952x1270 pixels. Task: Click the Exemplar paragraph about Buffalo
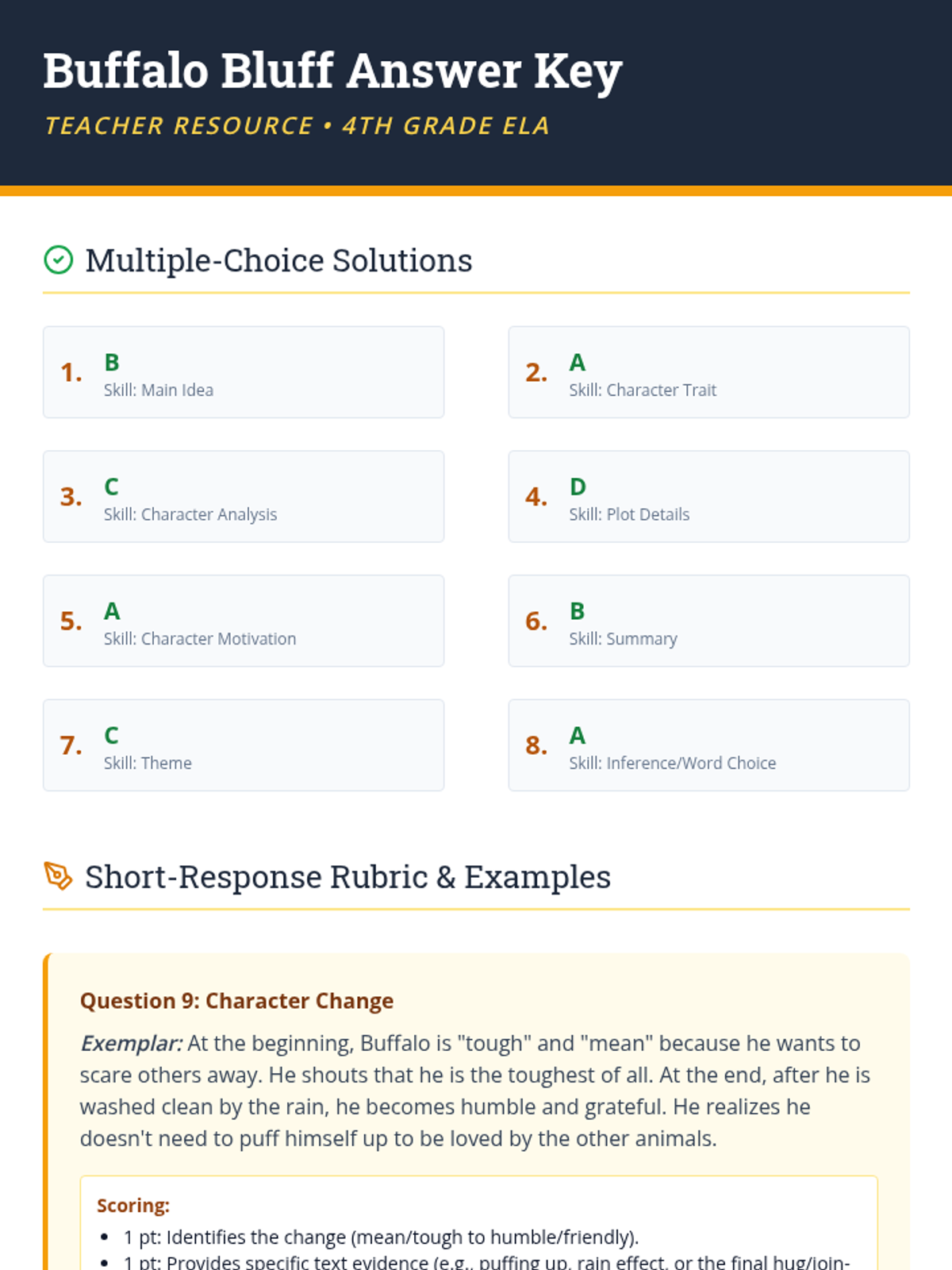pyautogui.click(x=476, y=1091)
